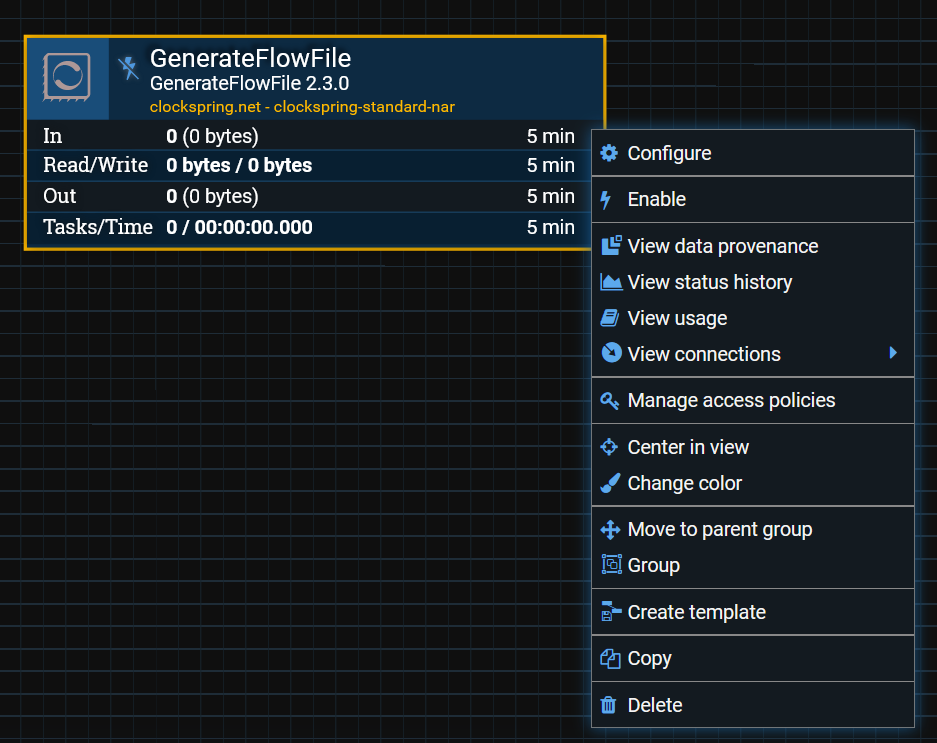The width and height of the screenshot is (937, 743).
Task: Click the GenerateFlowFile processor name
Action: (250, 59)
